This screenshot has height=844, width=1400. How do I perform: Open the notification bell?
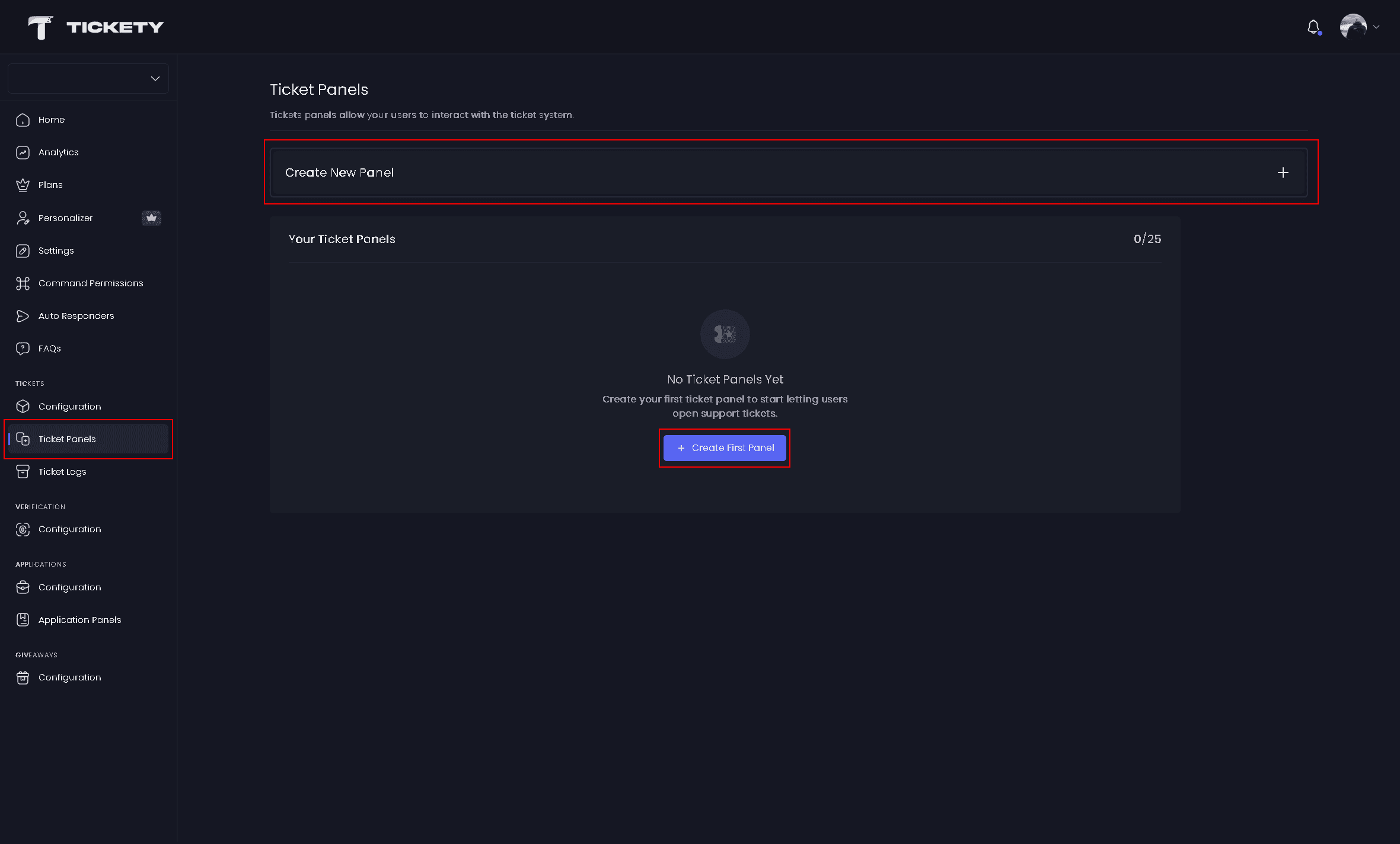pos(1313,27)
